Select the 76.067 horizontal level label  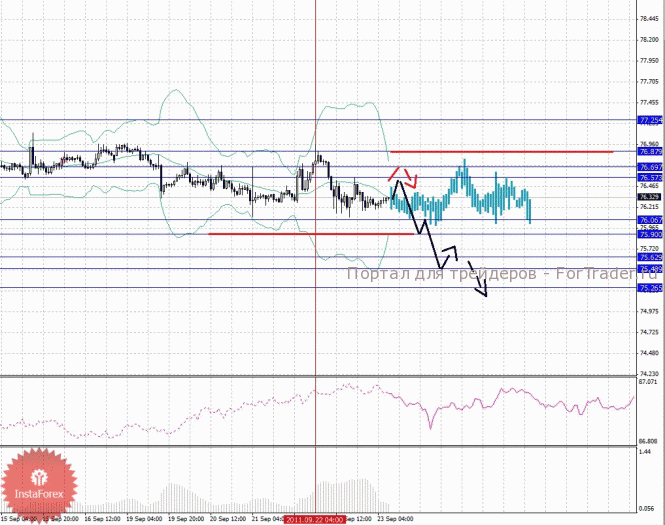pyautogui.click(x=650, y=220)
